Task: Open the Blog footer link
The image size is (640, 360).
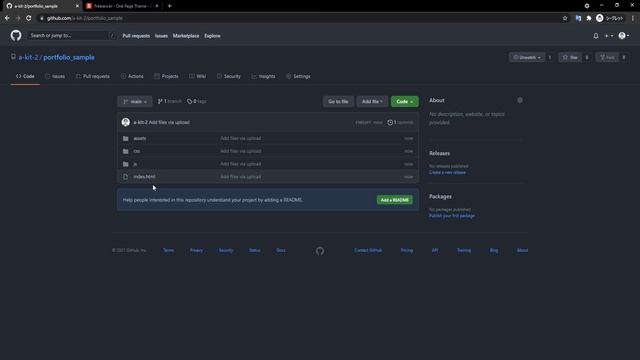Action: point(494,250)
